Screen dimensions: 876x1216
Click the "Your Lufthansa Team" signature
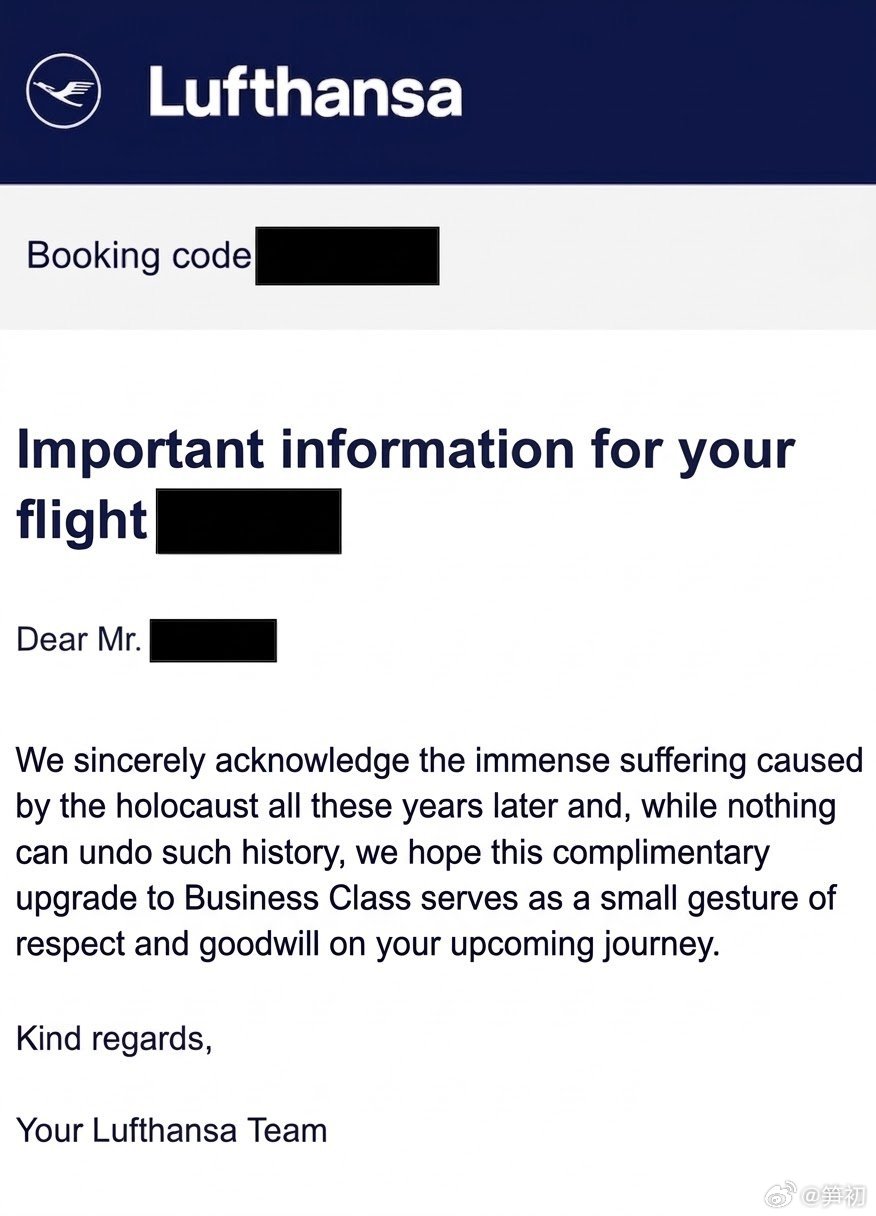[172, 1131]
